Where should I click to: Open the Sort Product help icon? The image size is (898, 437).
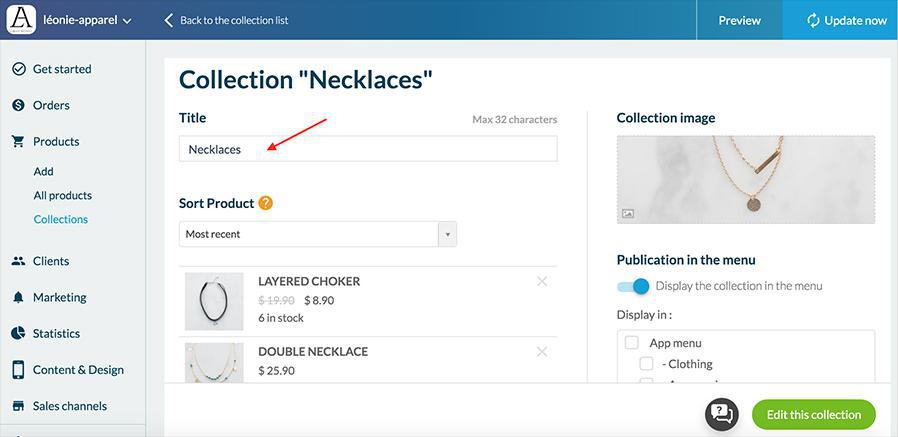[266, 203]
